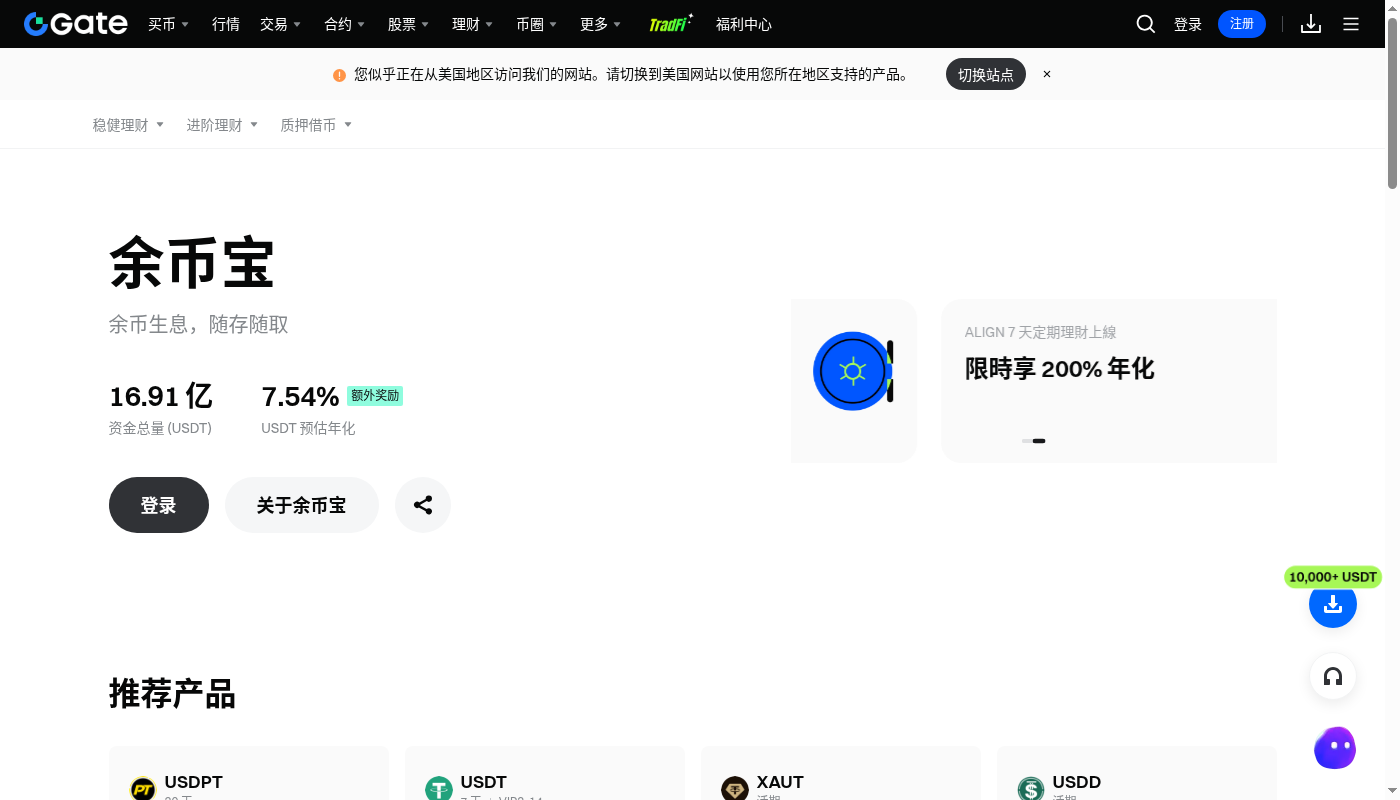Click the 7.54% estimated APR value
The image size is (1400, 800).
300,397
